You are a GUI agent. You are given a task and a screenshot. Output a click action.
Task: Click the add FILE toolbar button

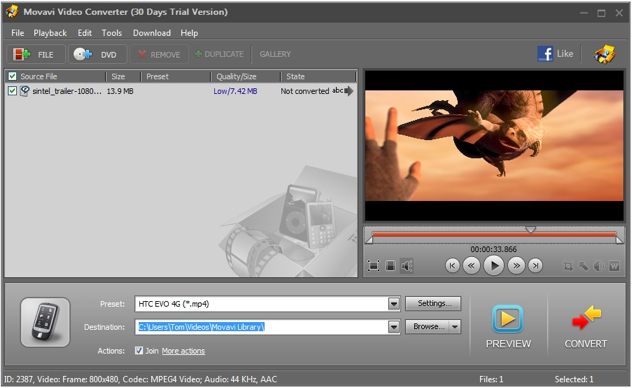(35, 54)
